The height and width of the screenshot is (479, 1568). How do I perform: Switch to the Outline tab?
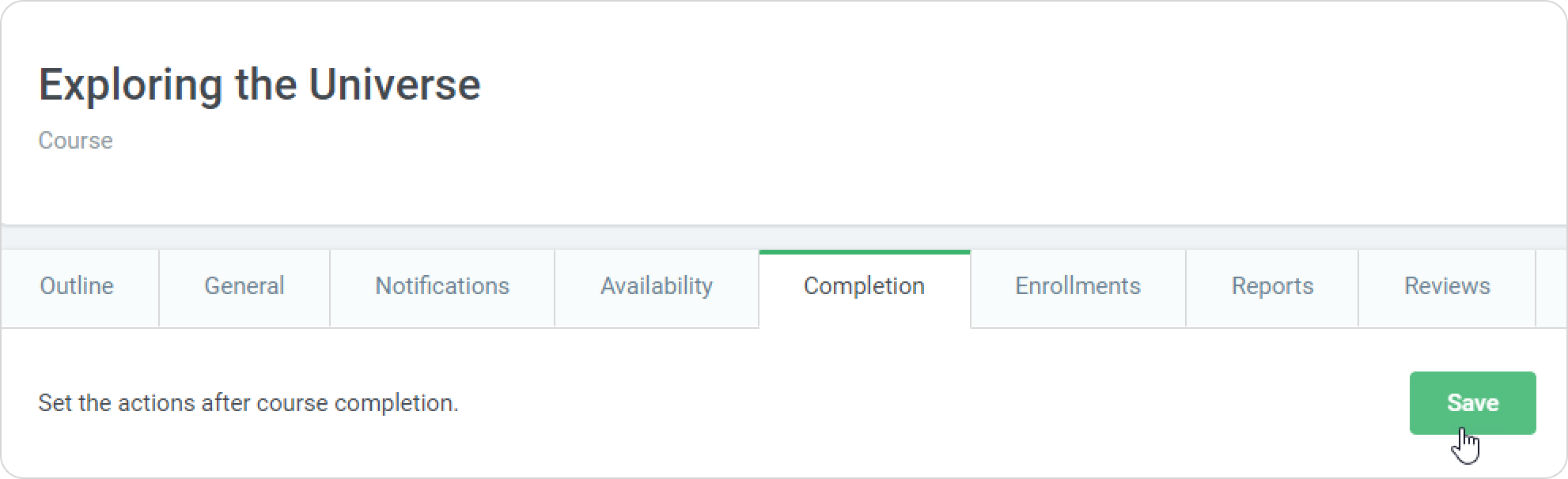click(x=77, y=286)
